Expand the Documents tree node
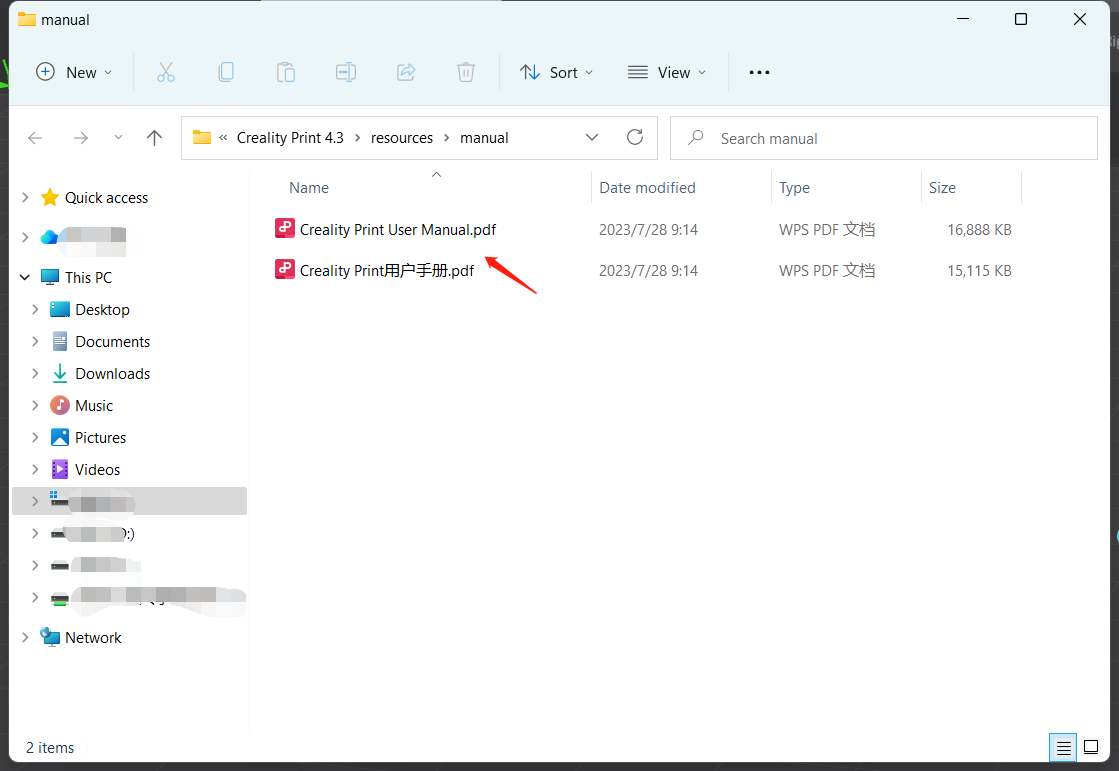Screen dimensions: 1119x771 (35, 341)
